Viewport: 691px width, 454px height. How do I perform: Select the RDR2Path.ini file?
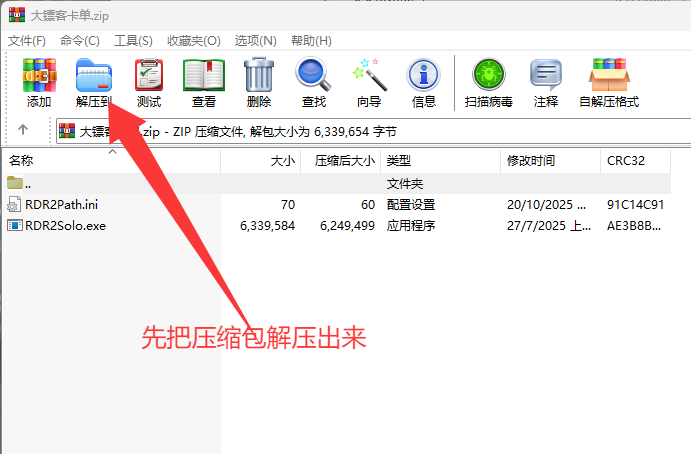click(62, 204)
